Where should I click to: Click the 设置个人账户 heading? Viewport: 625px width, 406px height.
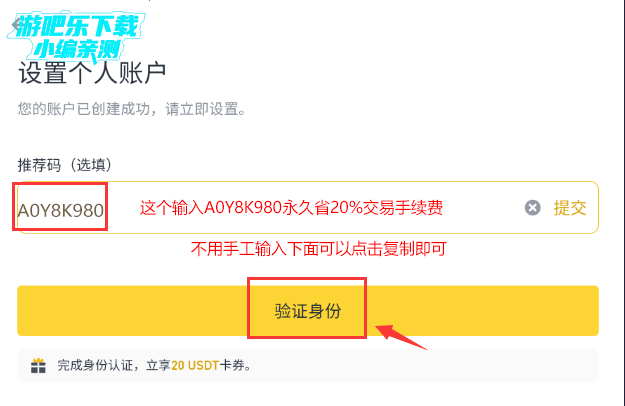point(92,73)
